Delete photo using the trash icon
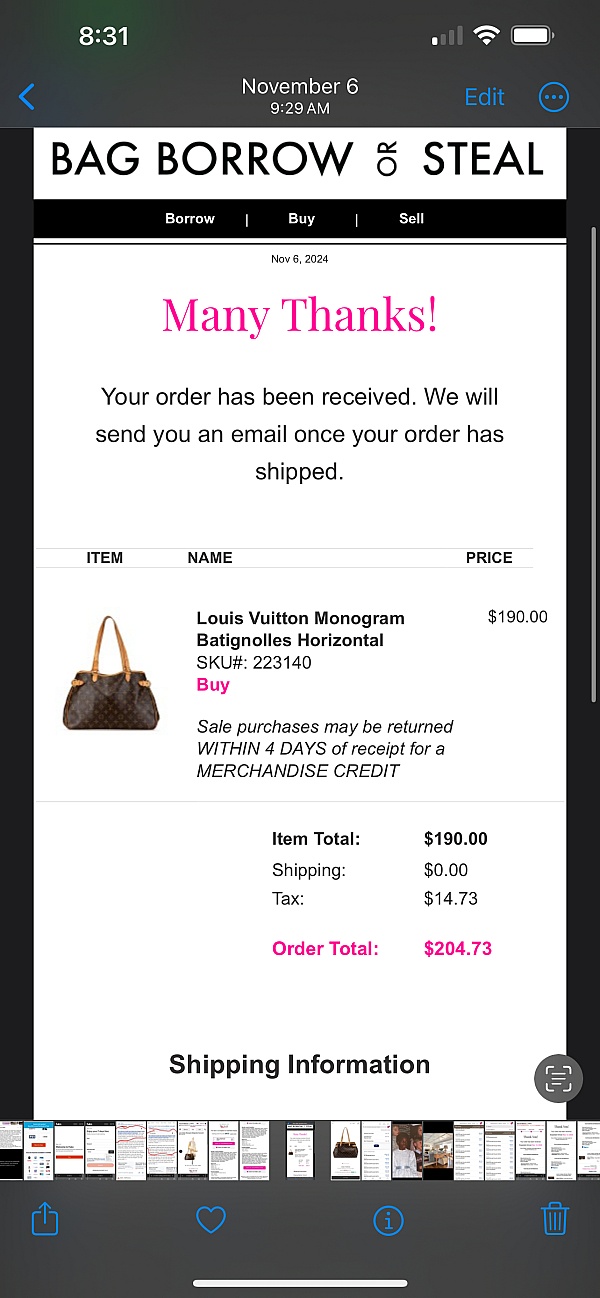The width and height of the screenshot is (600, 1298). (555, 1219)
